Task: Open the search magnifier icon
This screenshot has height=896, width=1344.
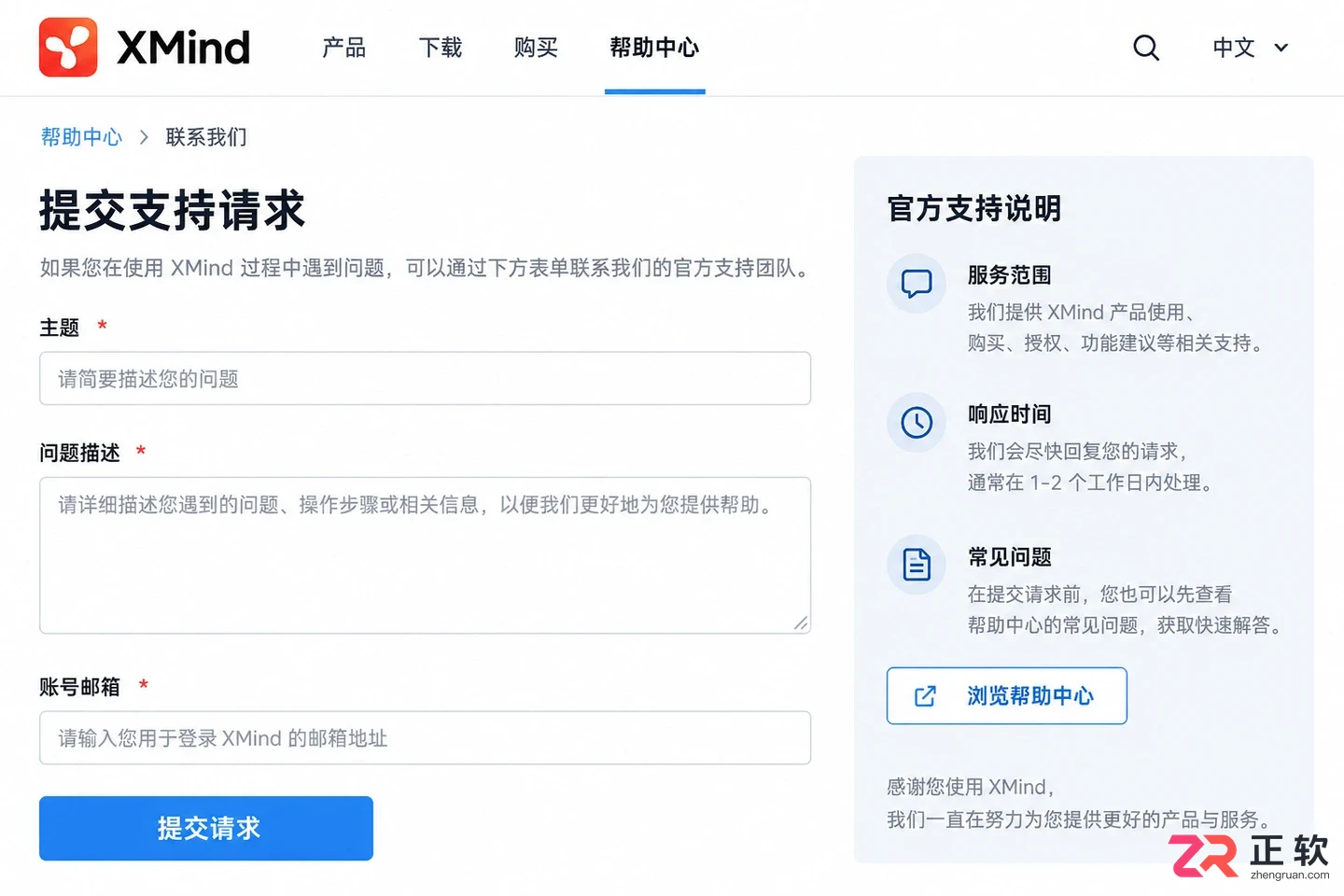Action: click(x=1146, y=47)
